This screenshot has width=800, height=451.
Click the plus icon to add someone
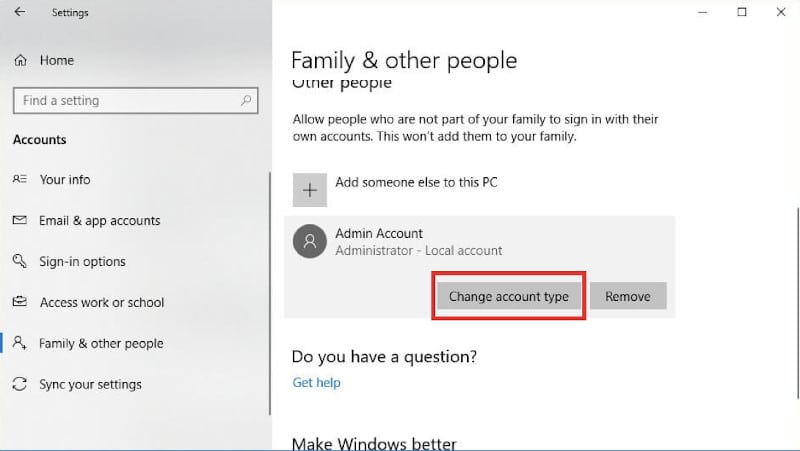pyautogui.click(x=310, y=190)
